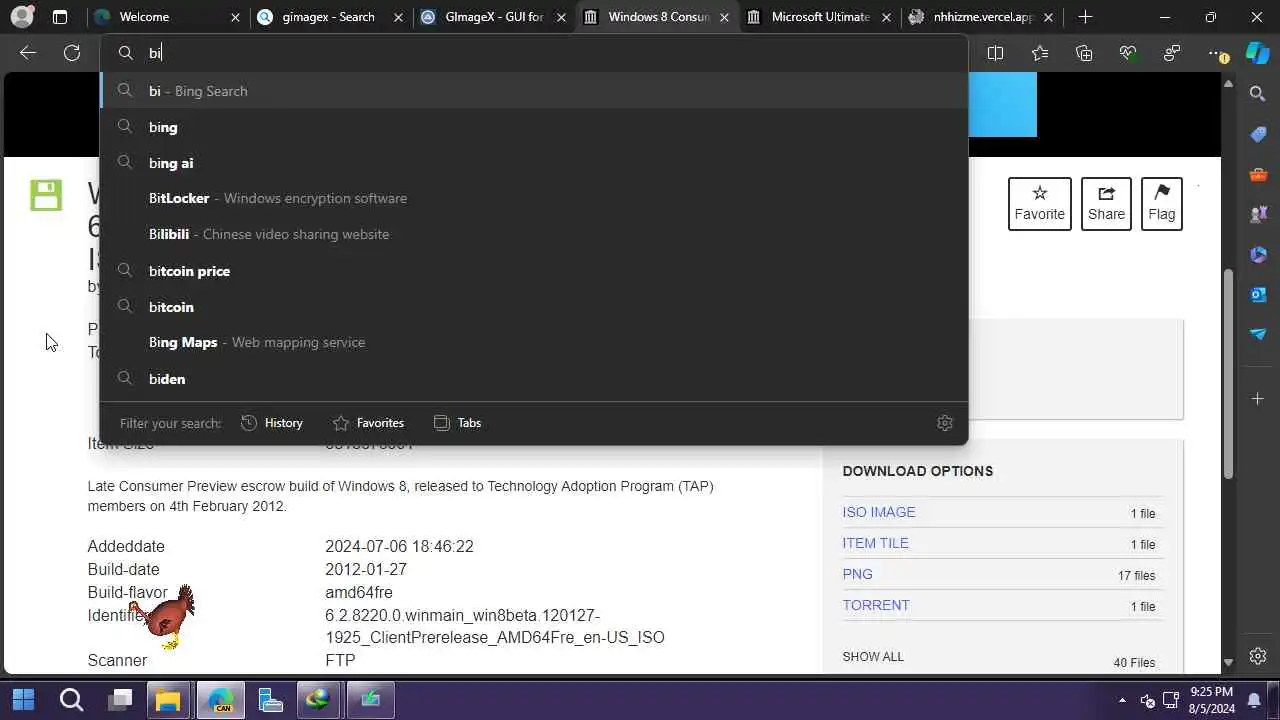This screenshot has height=720, width=1280.
Task: Open Settings and more ellipsis menu
Action: coord(1216,53)
